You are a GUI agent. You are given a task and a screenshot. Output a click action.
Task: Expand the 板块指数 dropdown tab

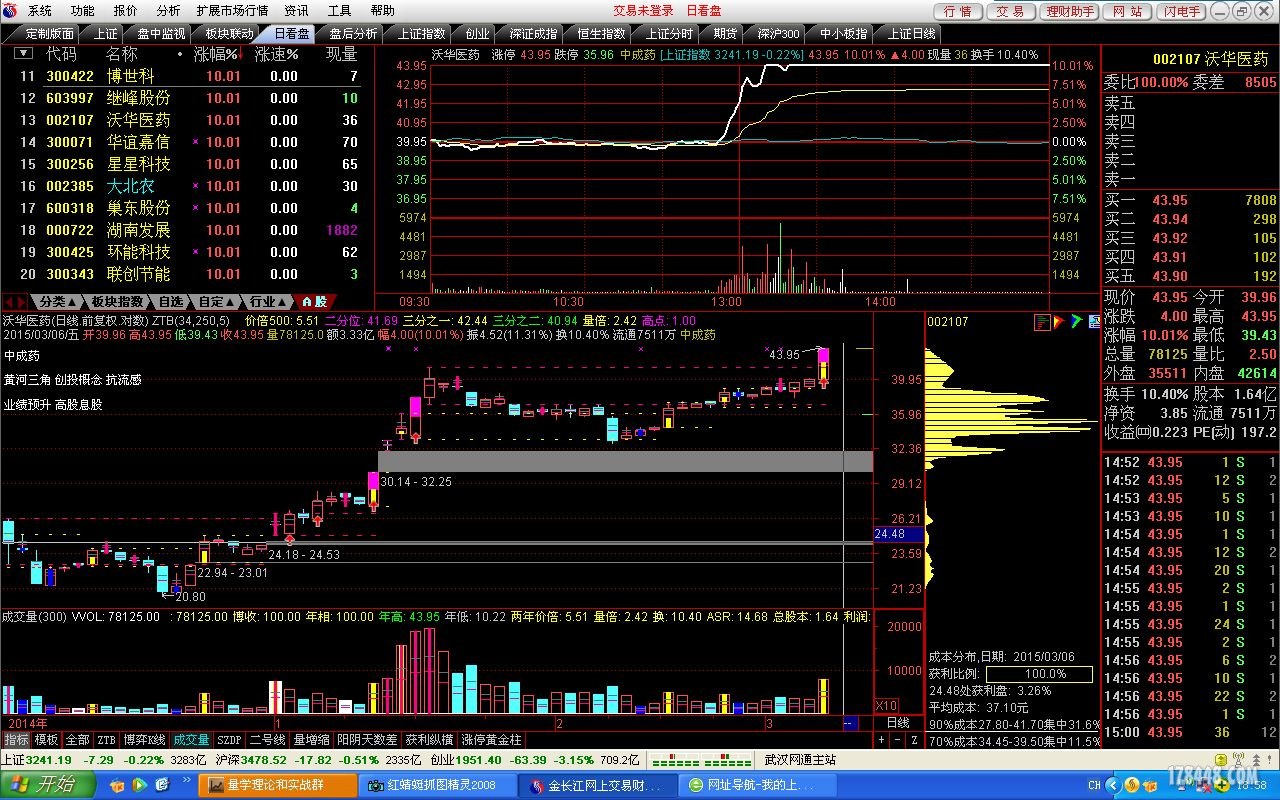118,301
